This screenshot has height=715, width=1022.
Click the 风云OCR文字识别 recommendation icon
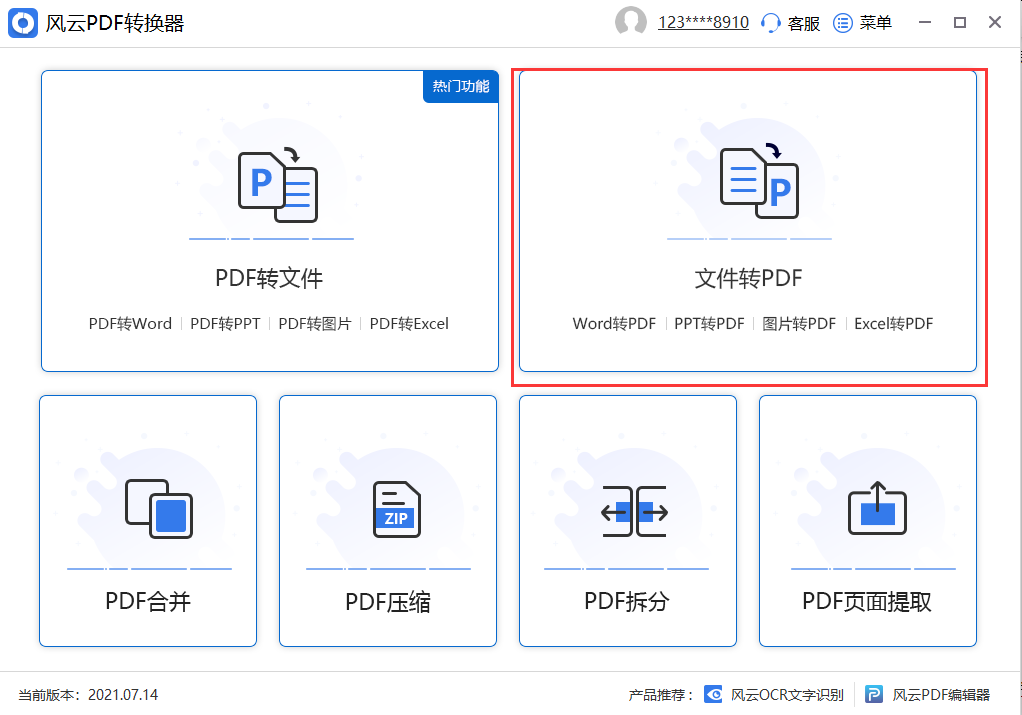click(713, 694)
